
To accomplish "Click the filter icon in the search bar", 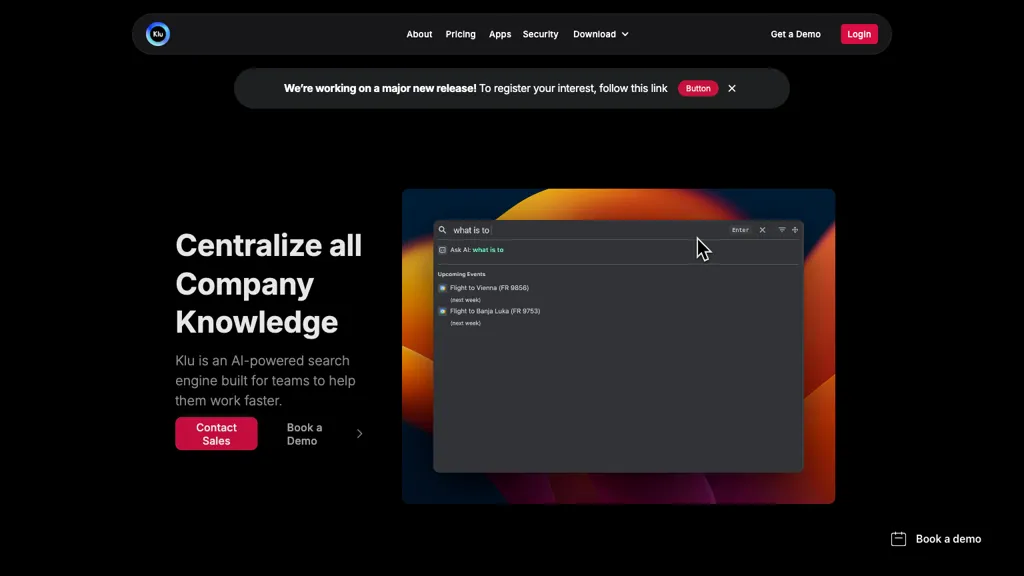I will coord(781,229).
